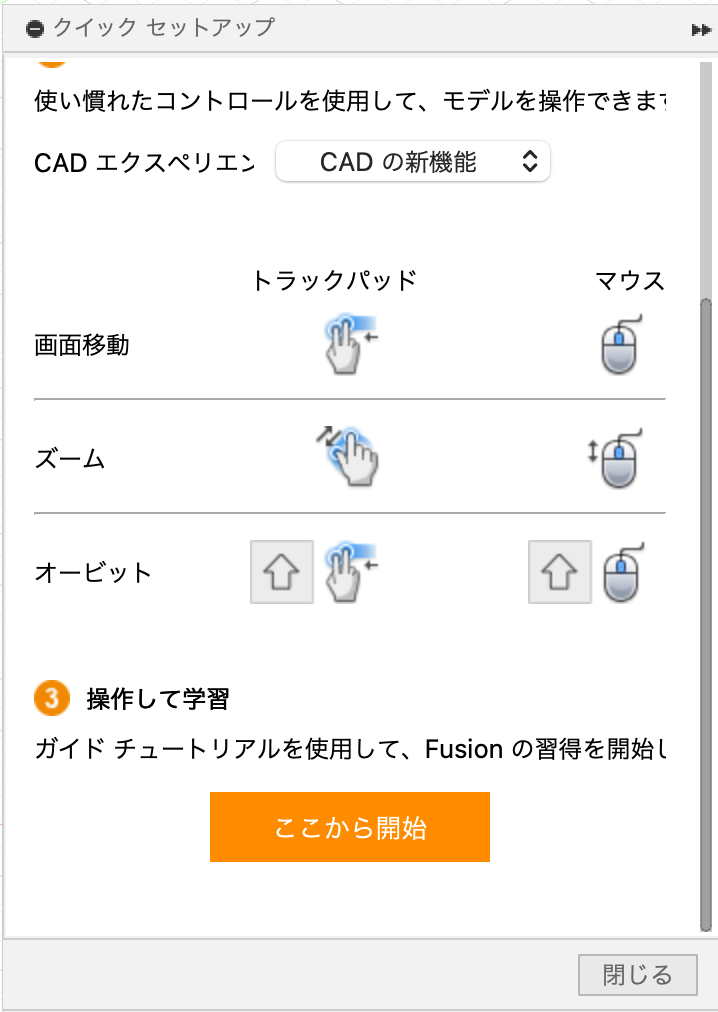The image size is (718, 1012).
Task: Click the double-arrow expand icon in header
Action: pyautogui.click(x=701, y=30)
